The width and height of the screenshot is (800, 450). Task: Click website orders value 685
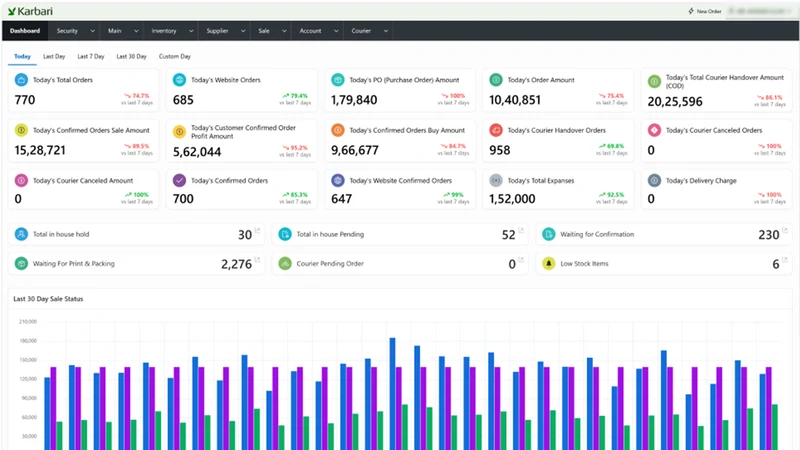(x=183, y=100)
